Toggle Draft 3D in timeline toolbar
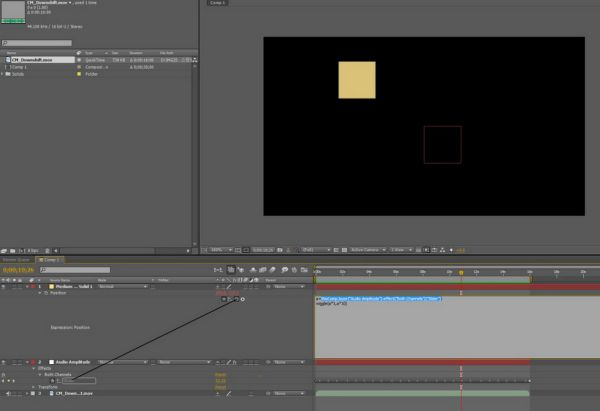This screenshot has height=411, width=600. pyautogui.click(x=241, y=270)
